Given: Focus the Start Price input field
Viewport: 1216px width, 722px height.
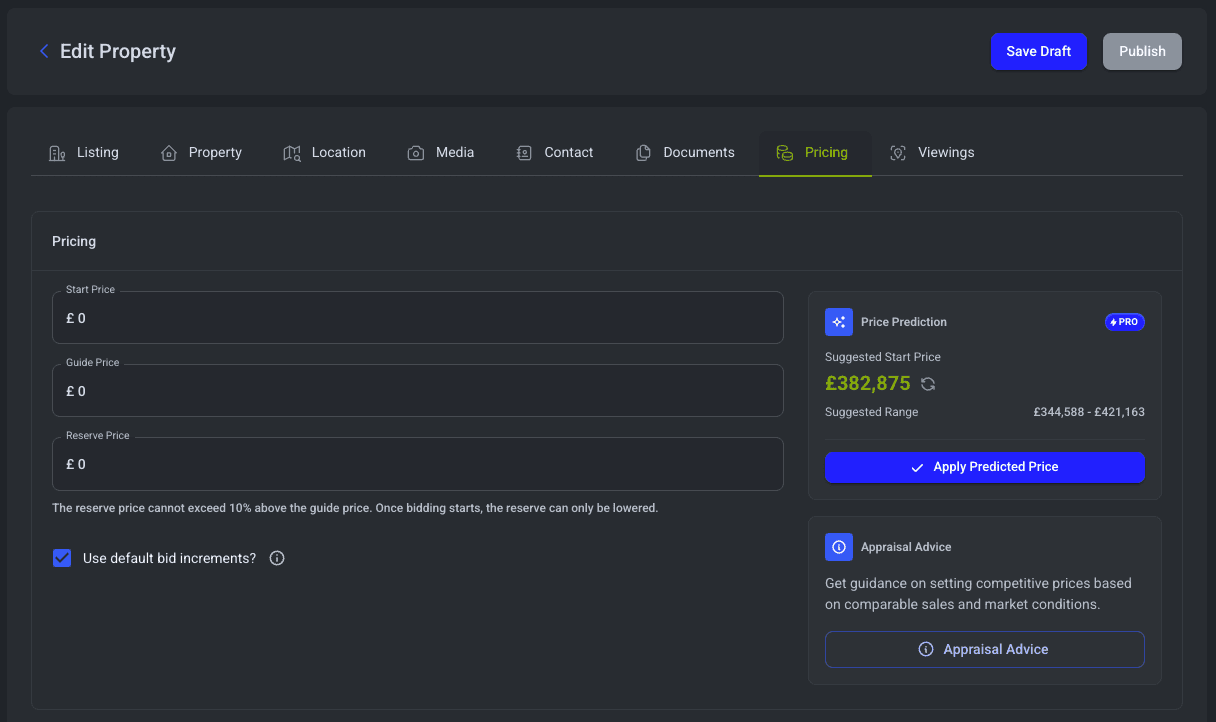Looking at the screenshot, I should tap(417, 318).
